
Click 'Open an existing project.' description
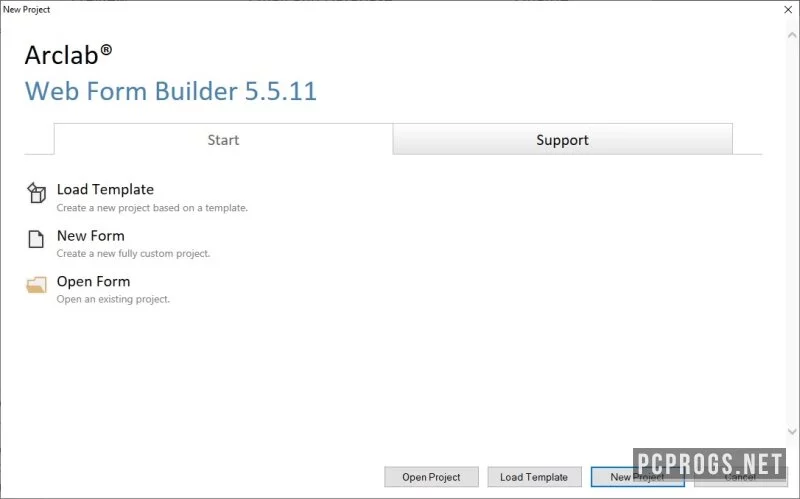point(113,299)
